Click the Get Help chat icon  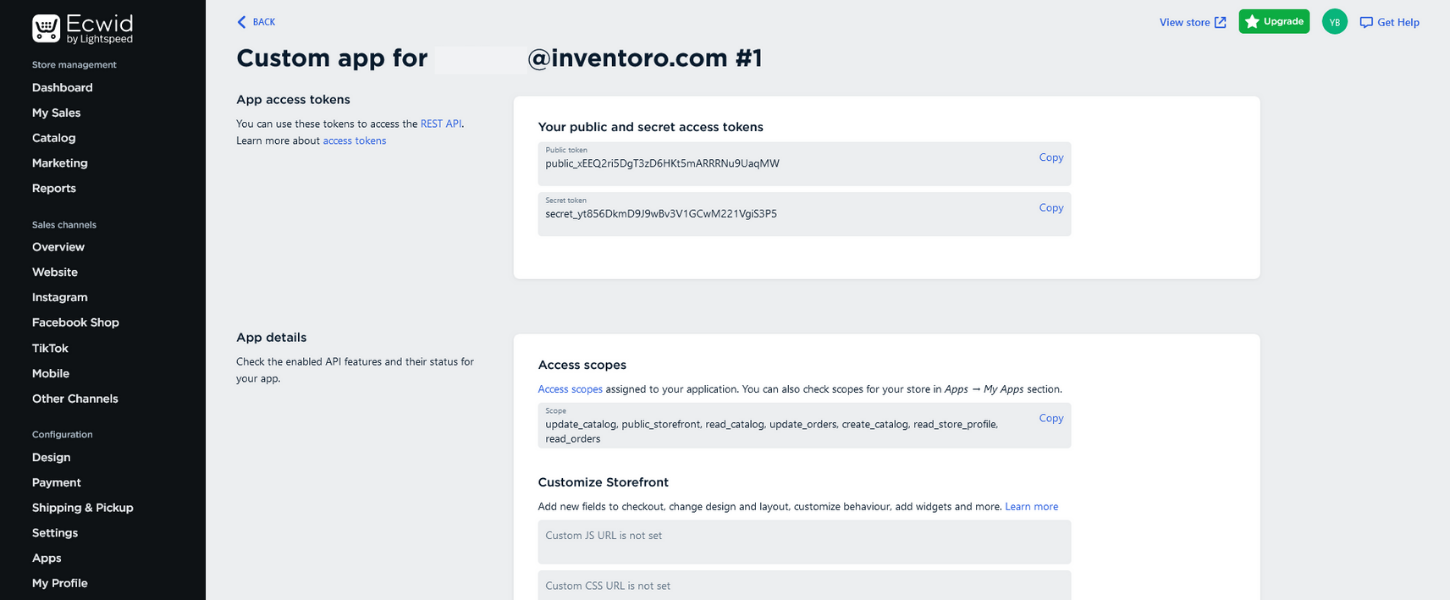1366,22
